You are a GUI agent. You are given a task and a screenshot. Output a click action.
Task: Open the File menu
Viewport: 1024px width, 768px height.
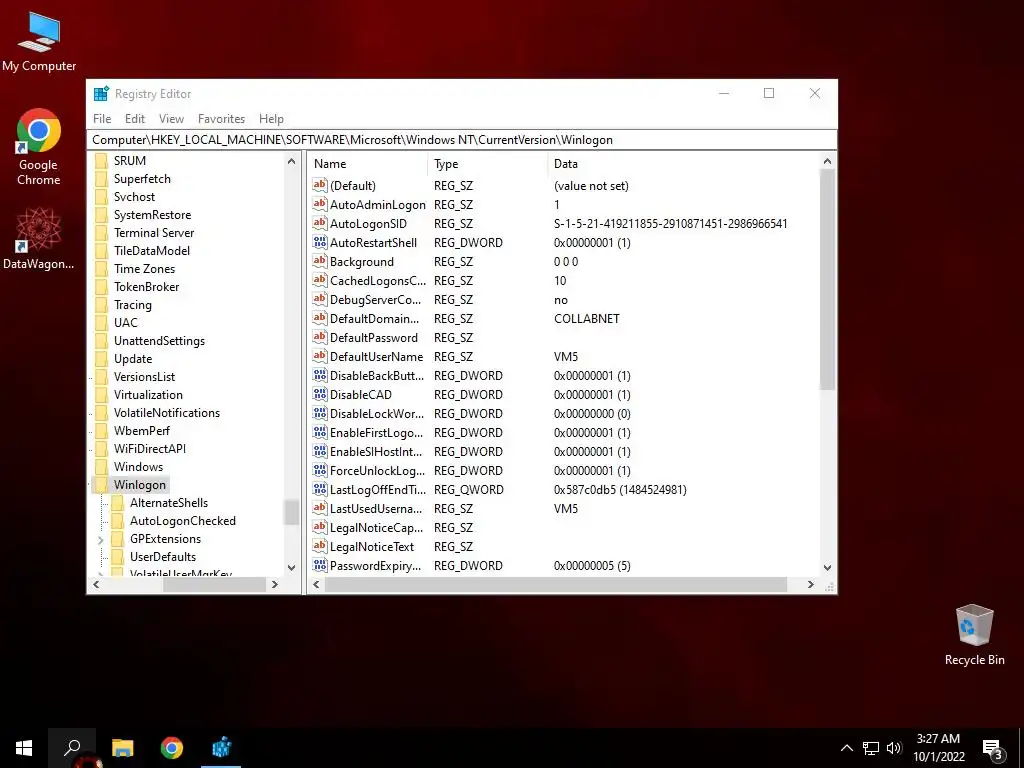click(102, 119)
